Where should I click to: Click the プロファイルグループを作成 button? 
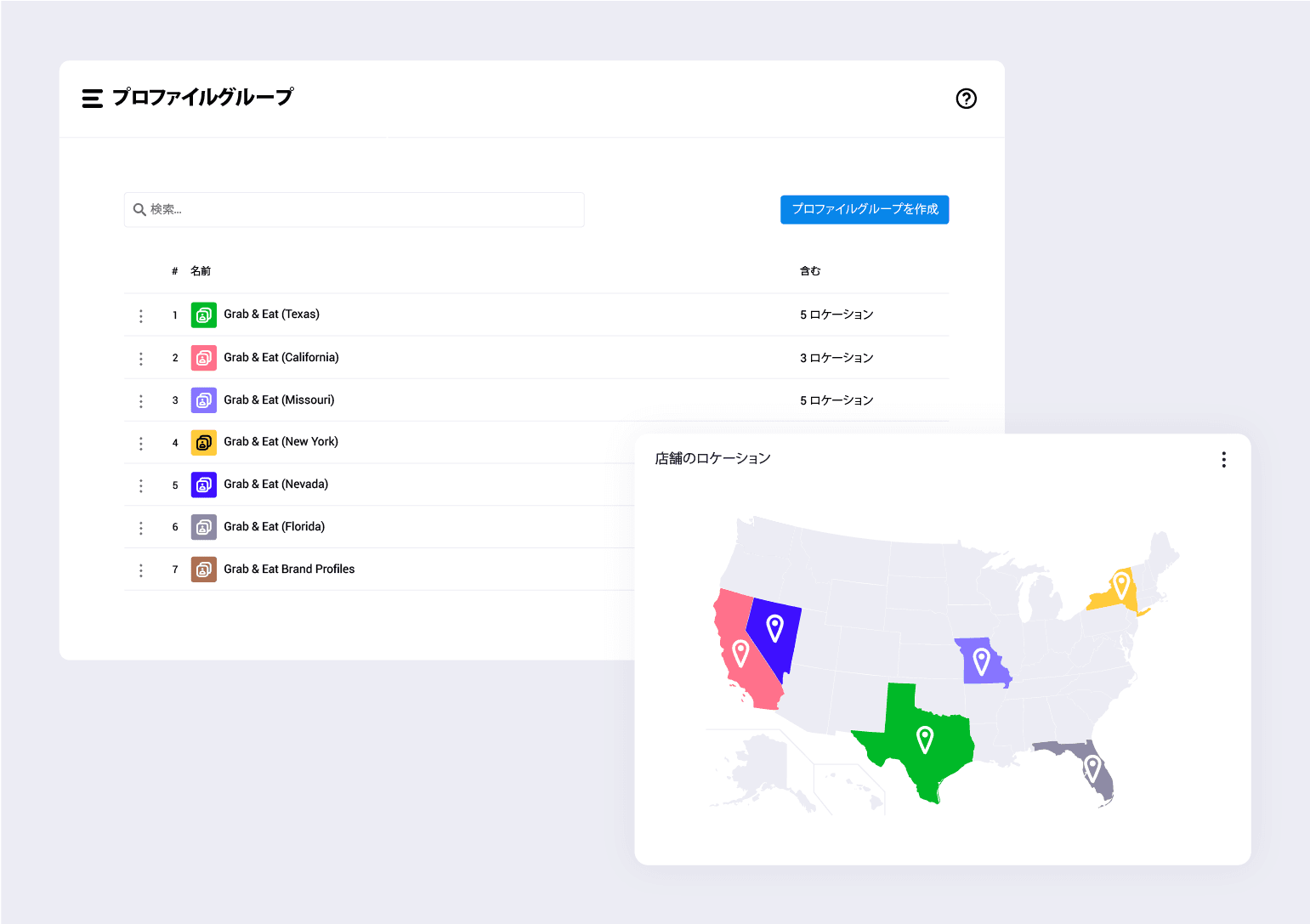click(x=864, y=209)
